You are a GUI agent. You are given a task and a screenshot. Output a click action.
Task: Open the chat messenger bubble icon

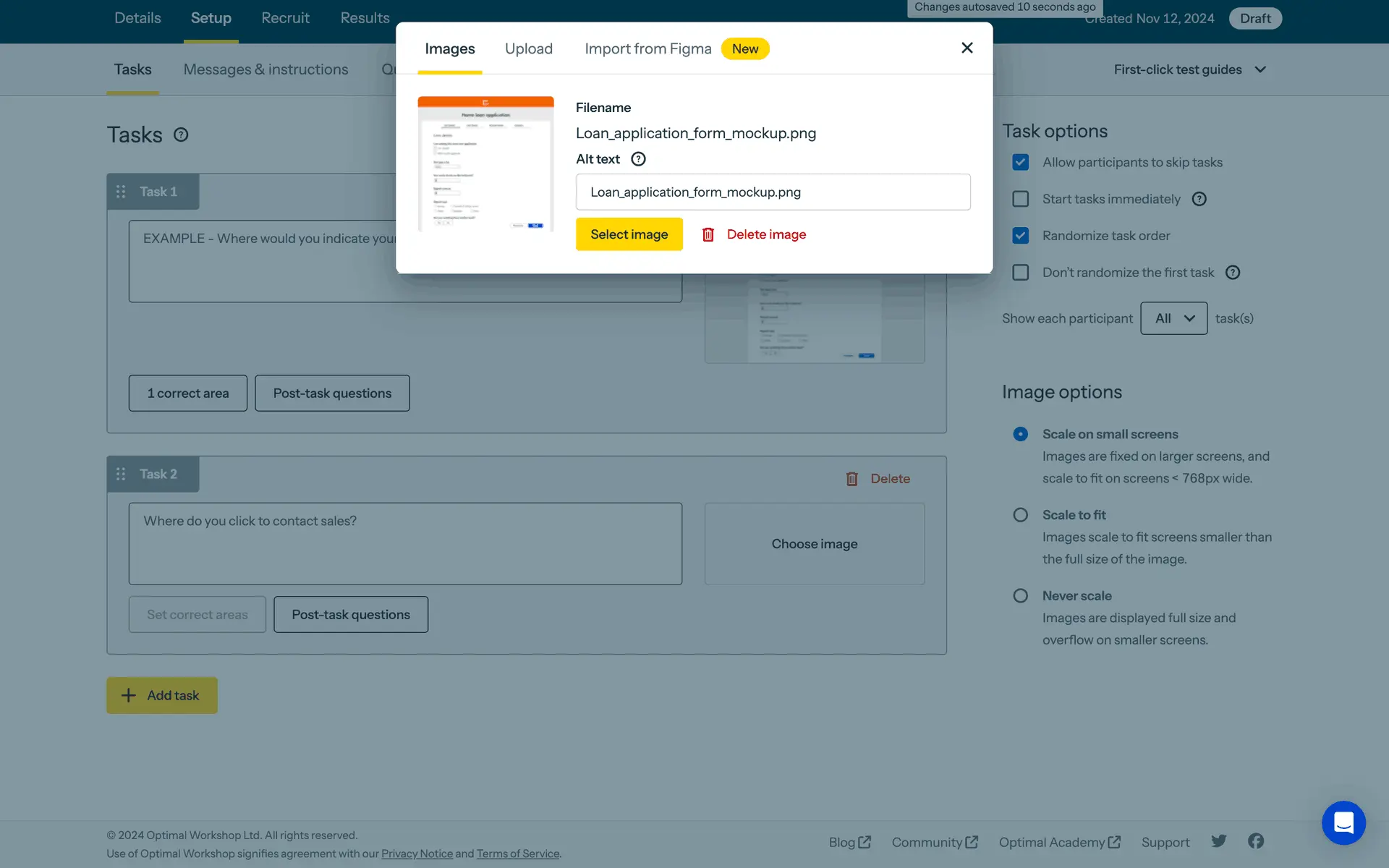(1343, 822)
